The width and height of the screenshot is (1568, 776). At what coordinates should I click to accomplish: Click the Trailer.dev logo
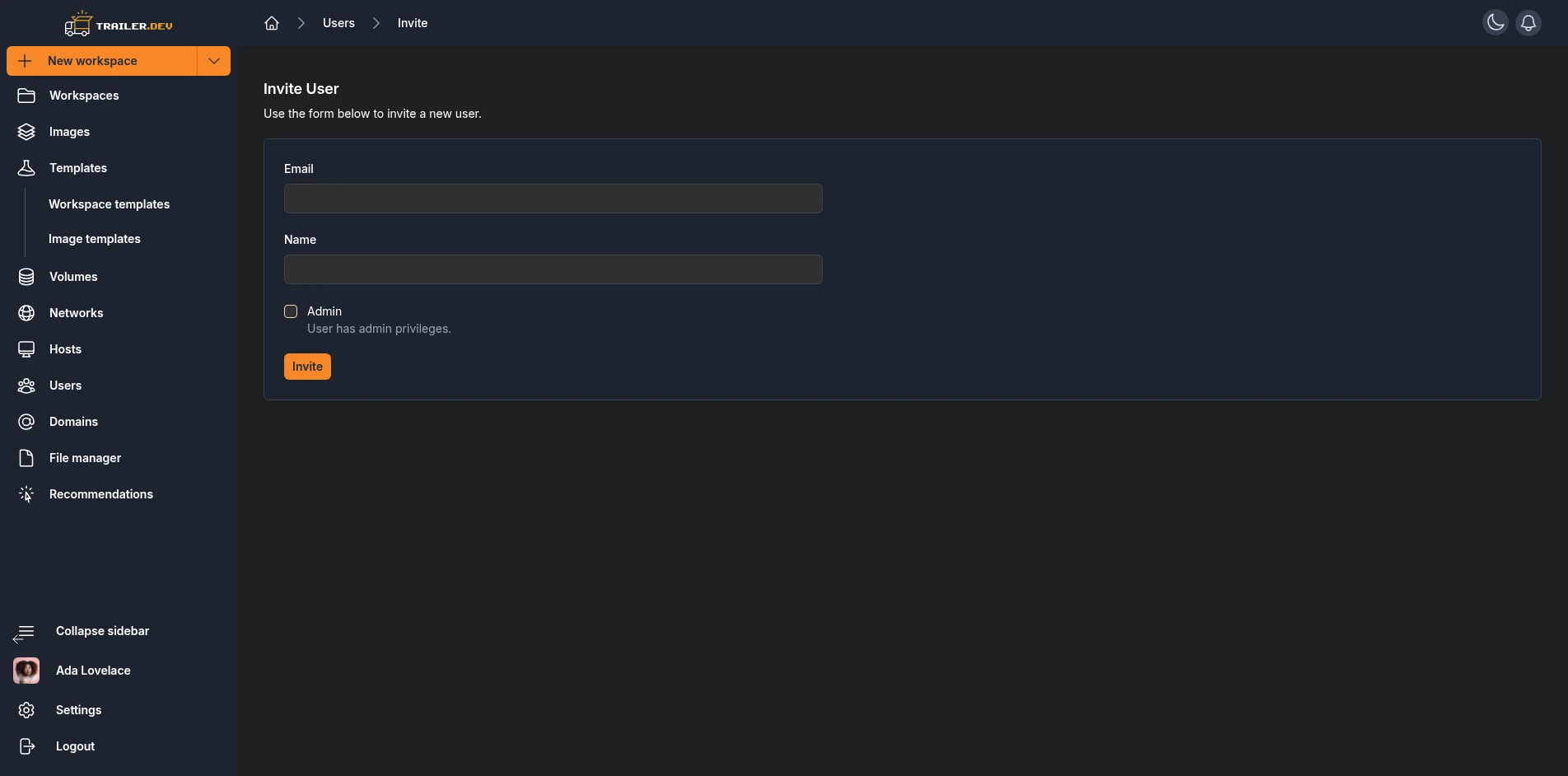pos(119,24)
